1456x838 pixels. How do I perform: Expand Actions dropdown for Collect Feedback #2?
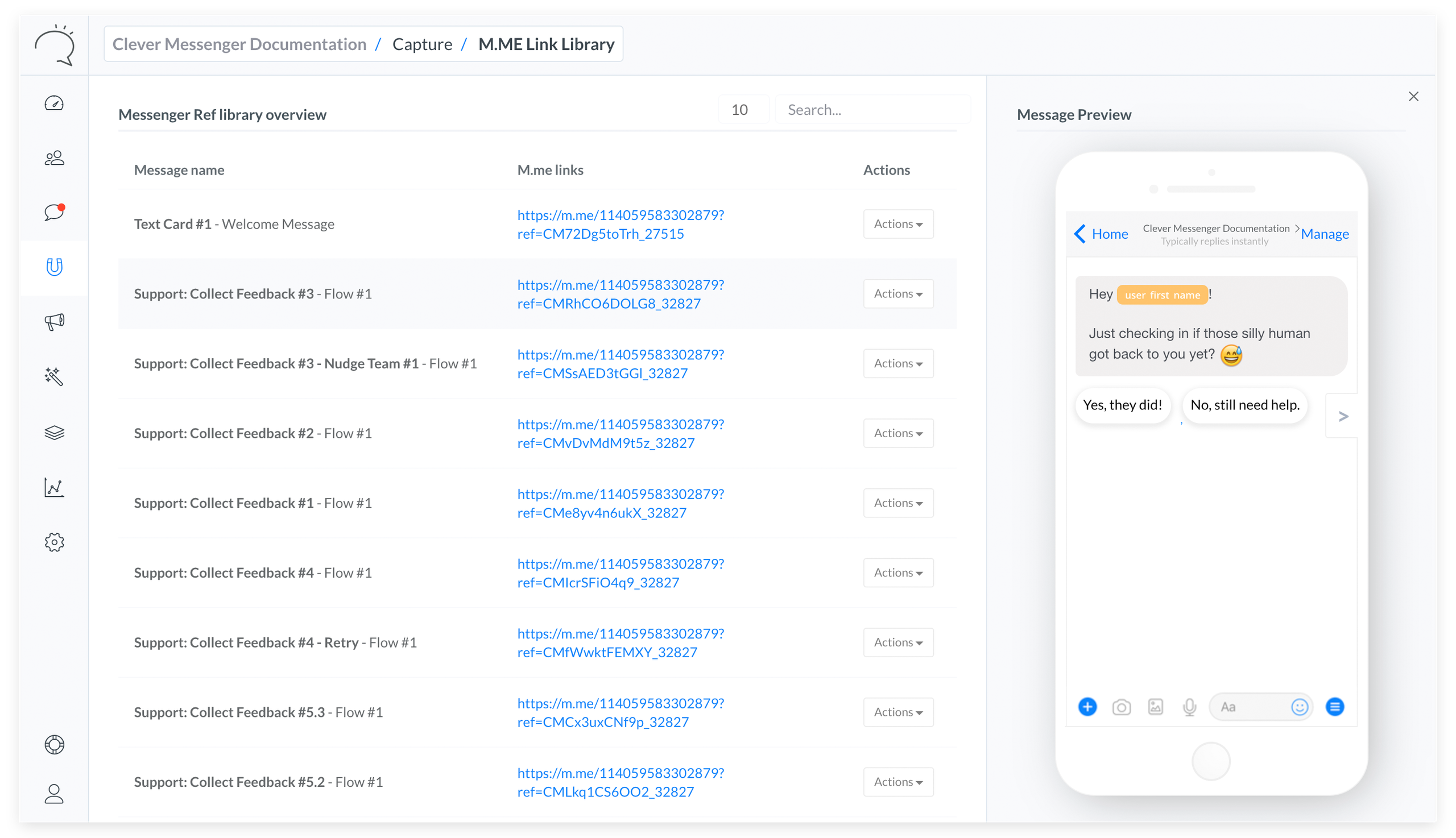(897, 433)
